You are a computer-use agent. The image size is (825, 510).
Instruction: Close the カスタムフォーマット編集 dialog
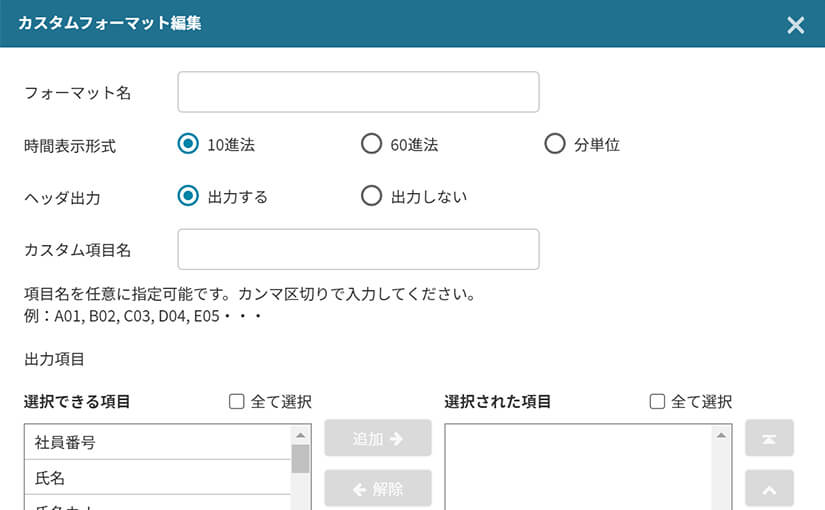point(796,25)
